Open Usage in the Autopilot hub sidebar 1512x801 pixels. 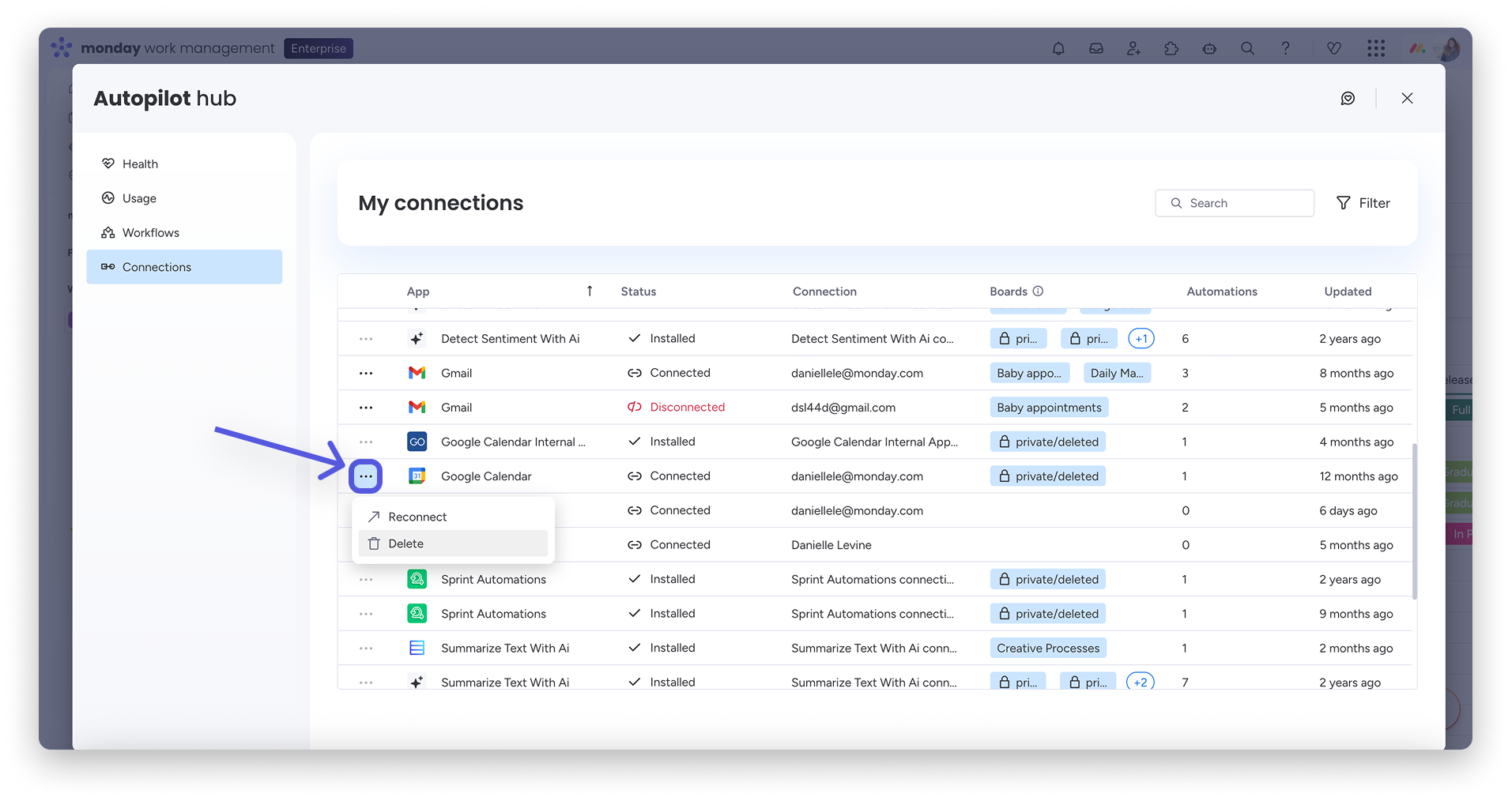pyautogui.click(x=184, y=198)
